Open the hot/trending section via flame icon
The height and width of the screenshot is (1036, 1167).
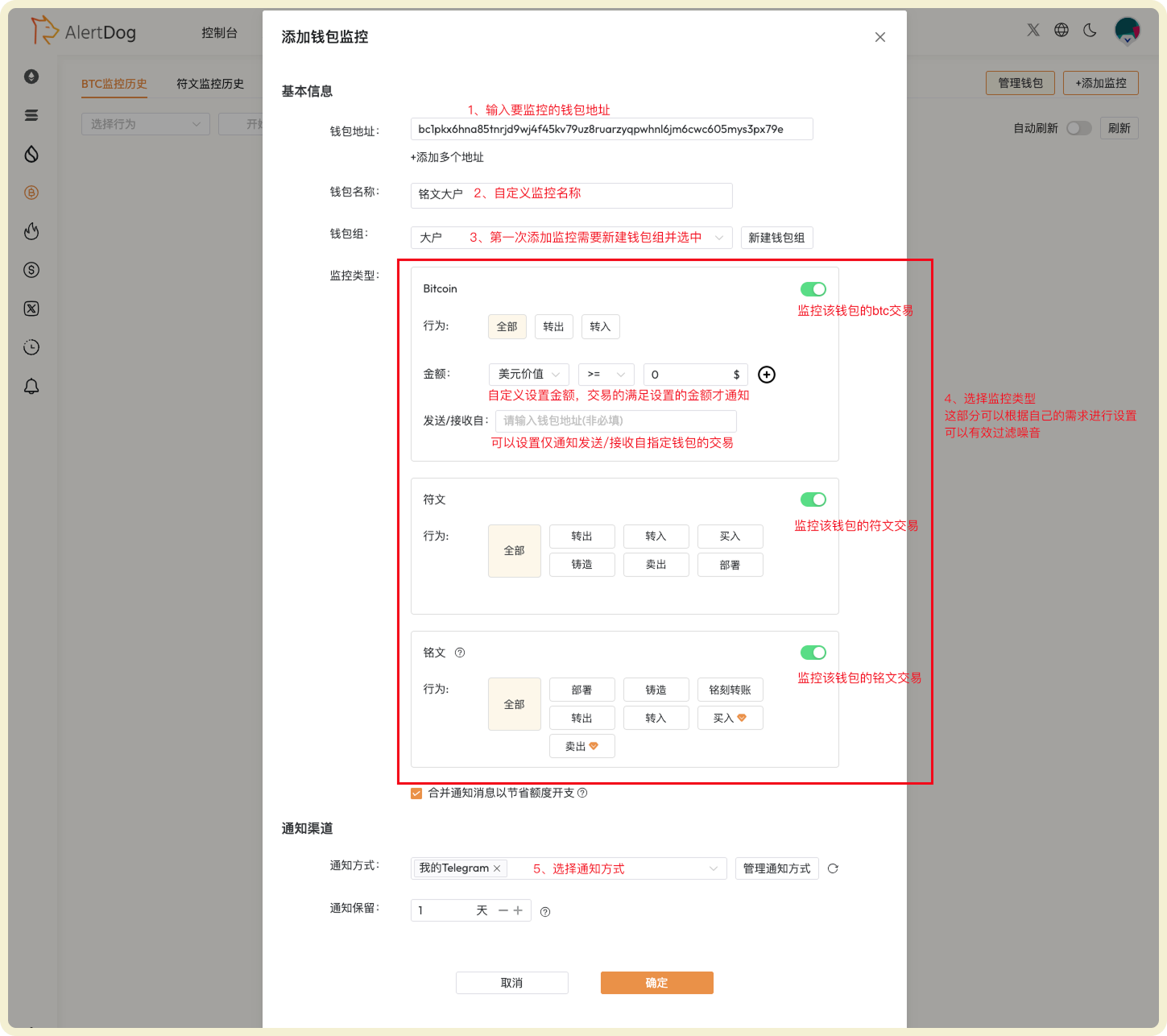31,231
